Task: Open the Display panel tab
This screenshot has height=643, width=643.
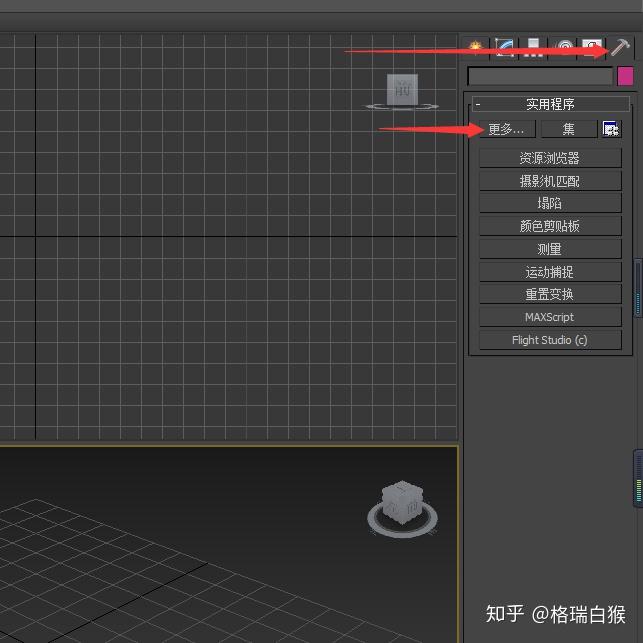Action: point(591,48)
